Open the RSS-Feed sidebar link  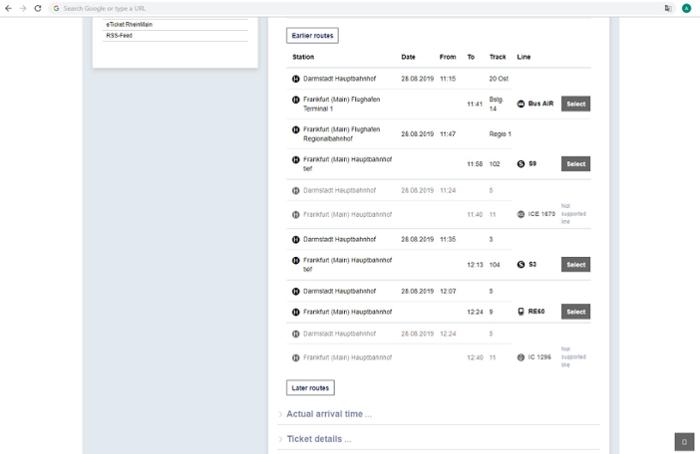(x=119, y=35)
